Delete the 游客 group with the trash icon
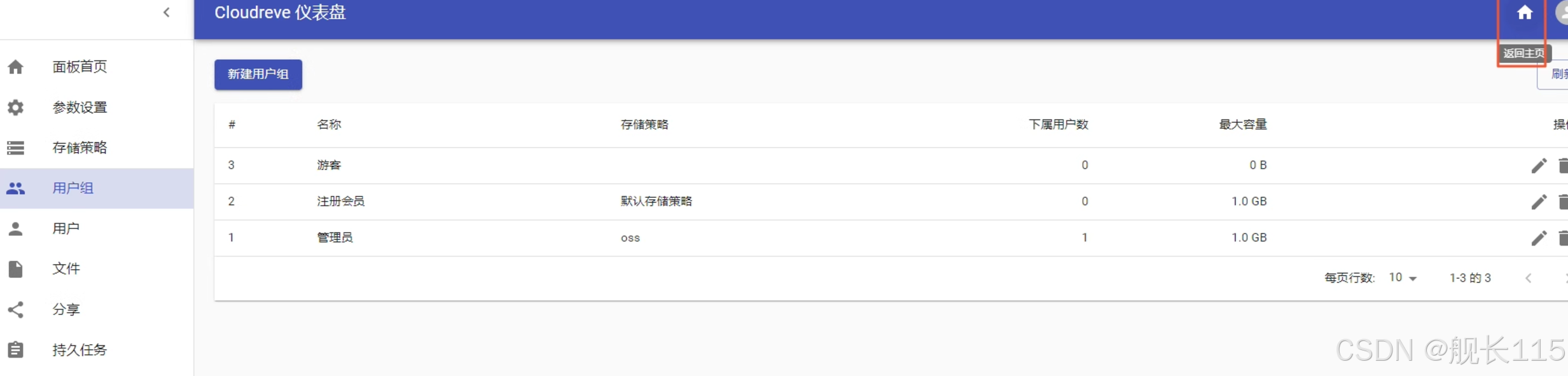1568x376 pixels. (x=1562, y=165)
